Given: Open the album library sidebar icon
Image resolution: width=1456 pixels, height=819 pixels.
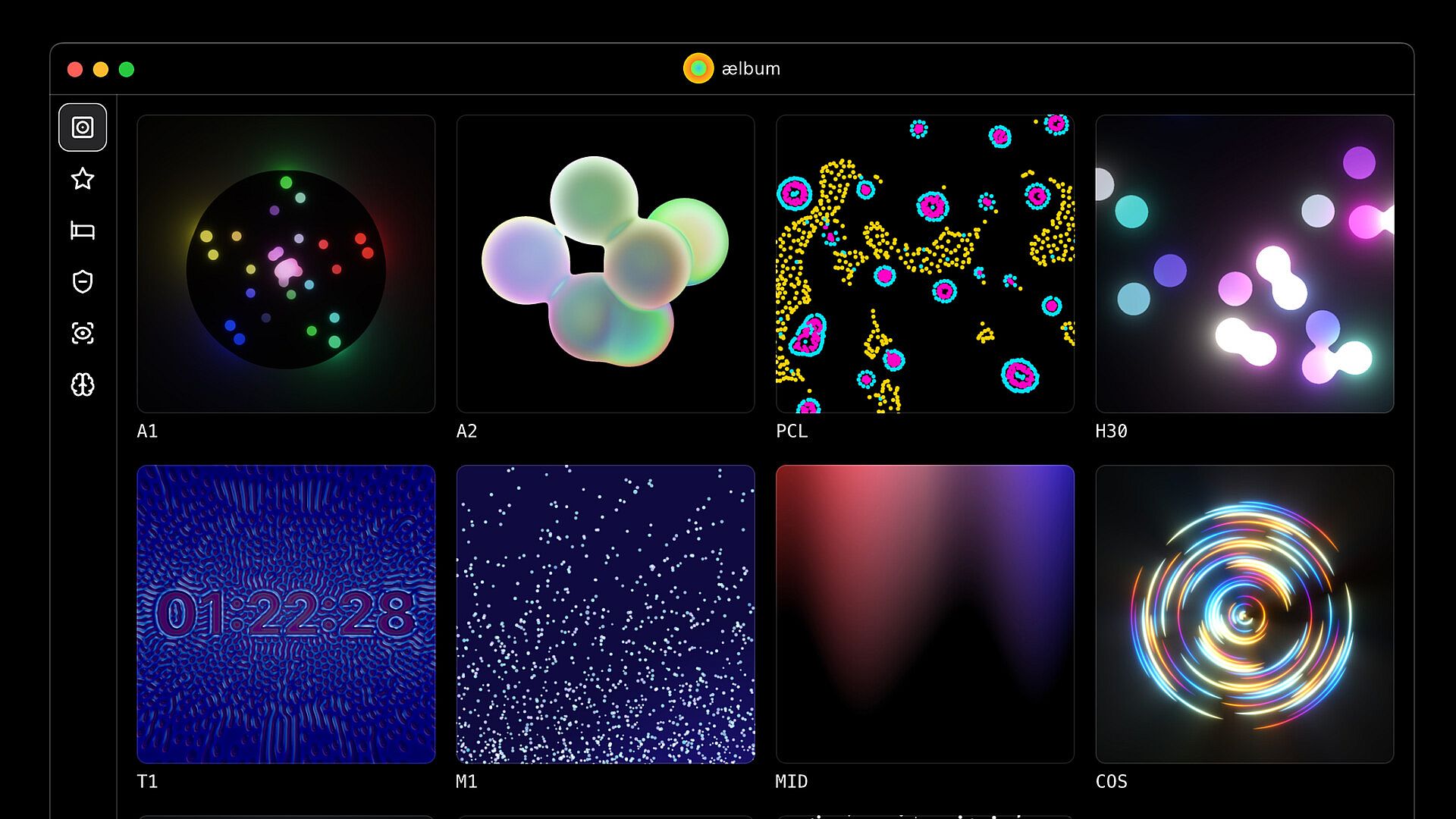Looking at the screenshot, I should click(83, 127).
